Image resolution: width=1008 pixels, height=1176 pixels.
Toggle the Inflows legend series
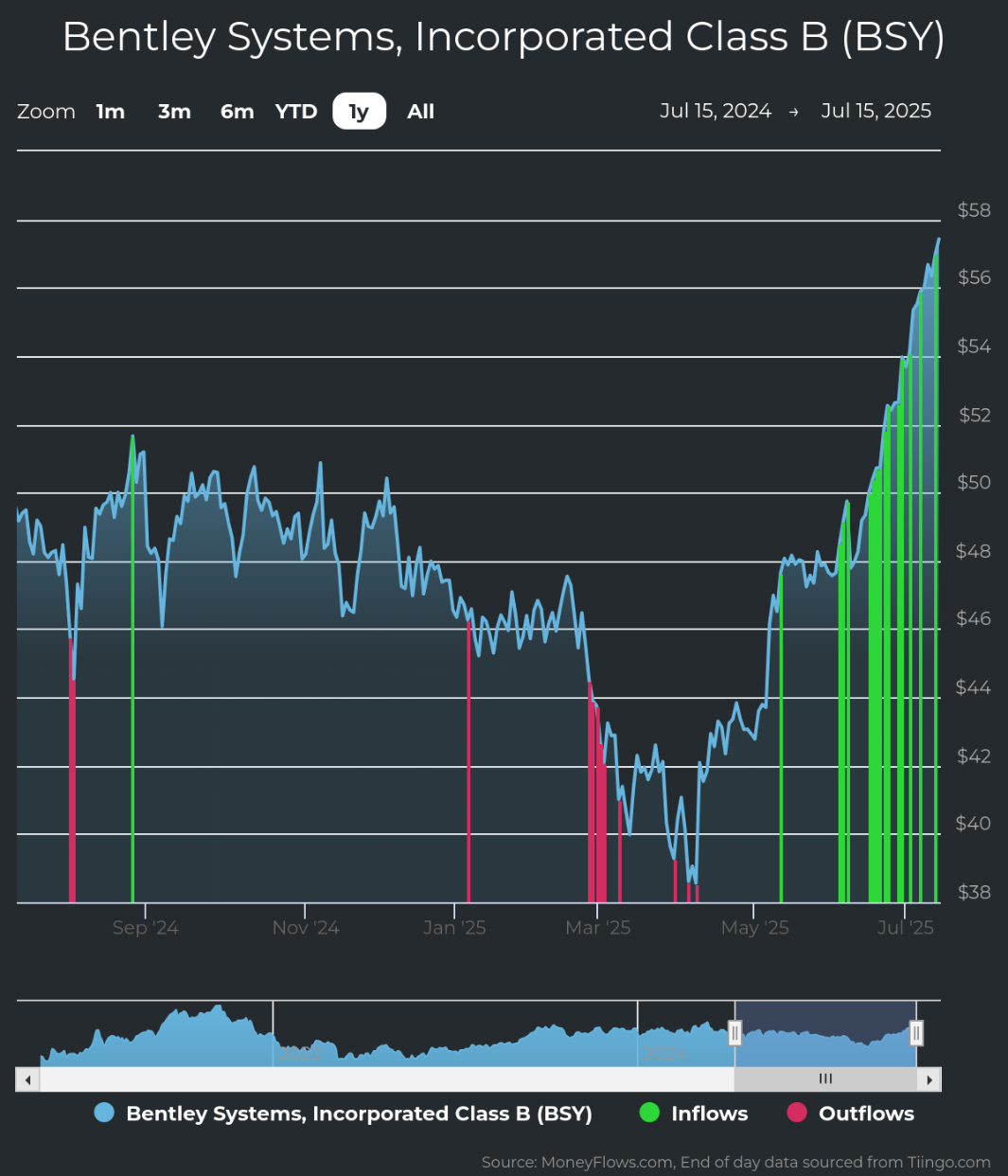694,1114
